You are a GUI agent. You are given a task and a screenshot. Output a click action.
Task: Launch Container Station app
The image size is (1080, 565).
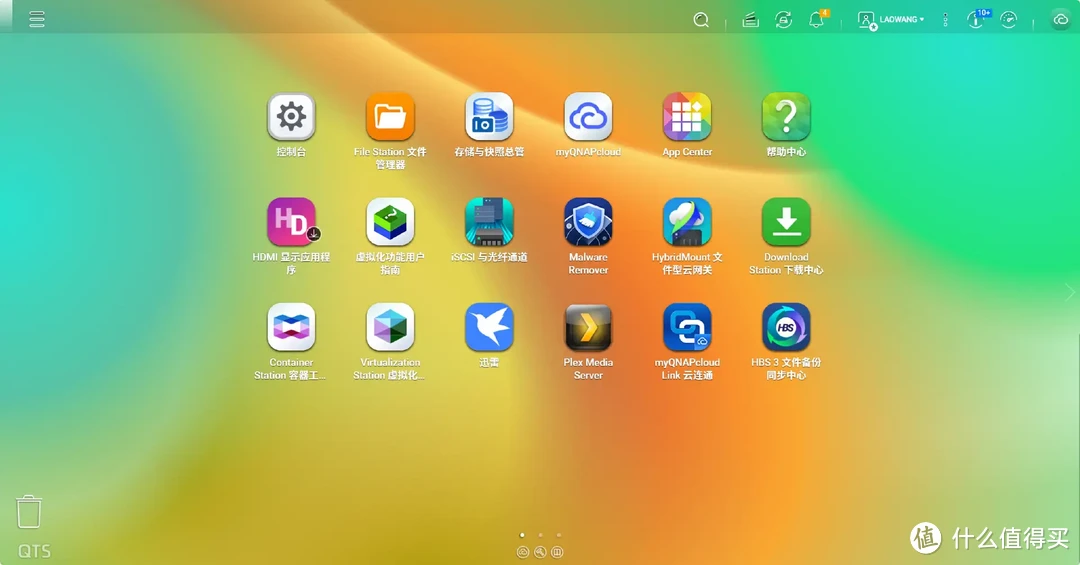point(291,327)
